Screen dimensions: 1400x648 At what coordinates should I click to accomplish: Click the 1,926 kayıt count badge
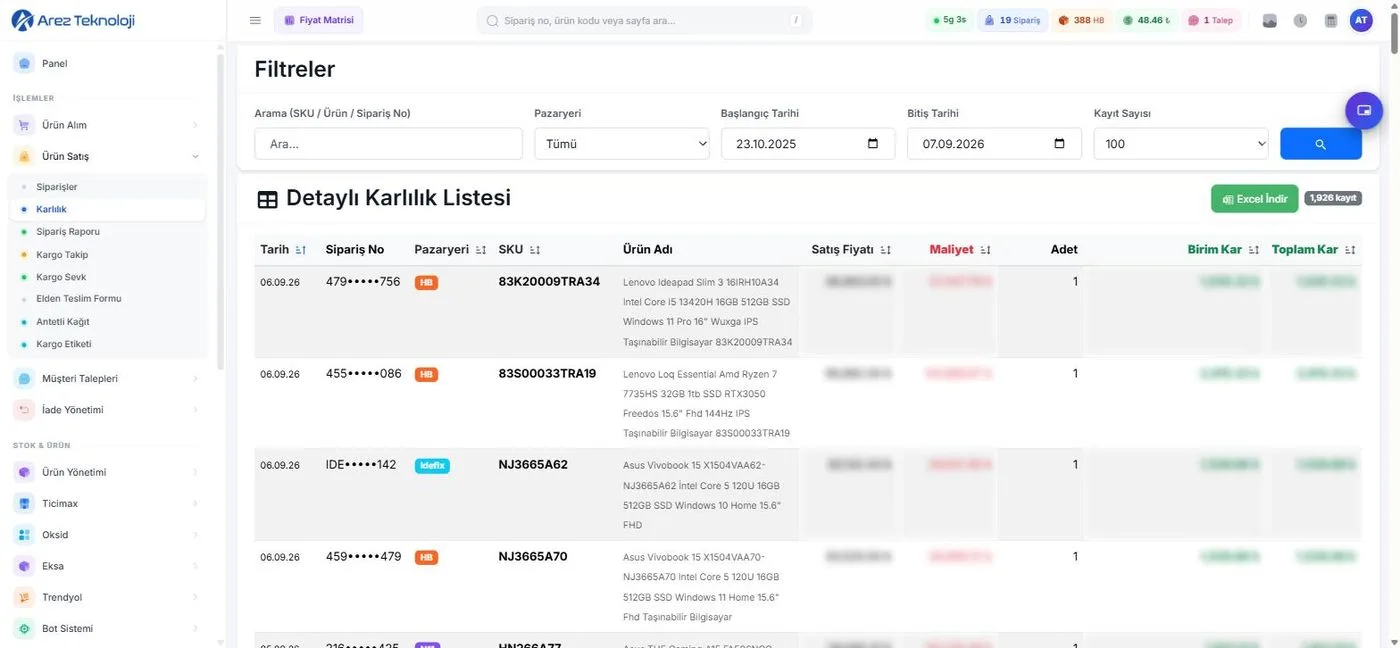coord(1333,198)
